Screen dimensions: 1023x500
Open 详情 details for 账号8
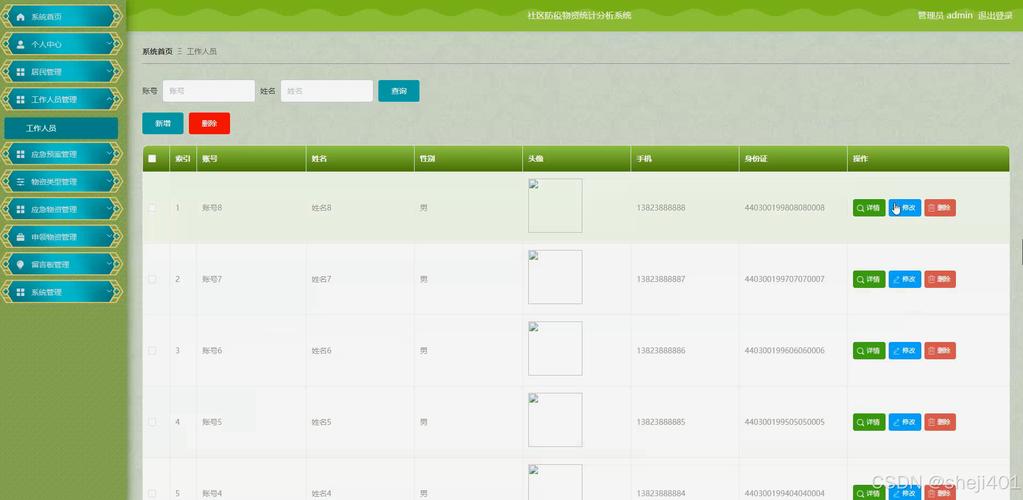[869, 208]
